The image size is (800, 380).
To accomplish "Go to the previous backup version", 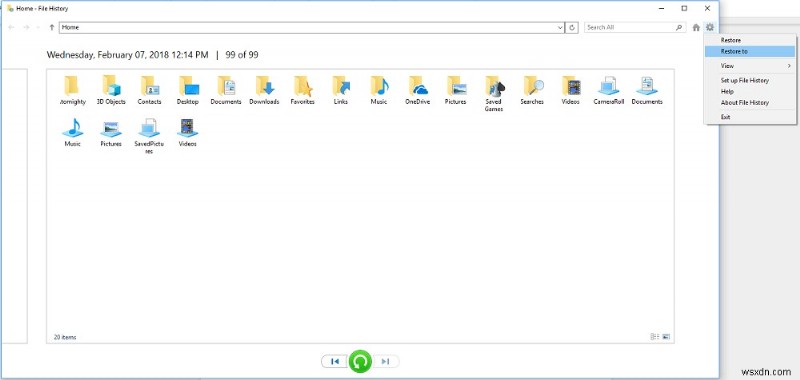I will tap(335, 362).
